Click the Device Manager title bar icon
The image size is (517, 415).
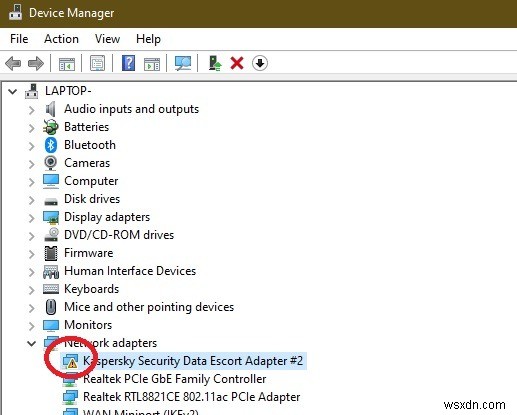click(15, 13)
